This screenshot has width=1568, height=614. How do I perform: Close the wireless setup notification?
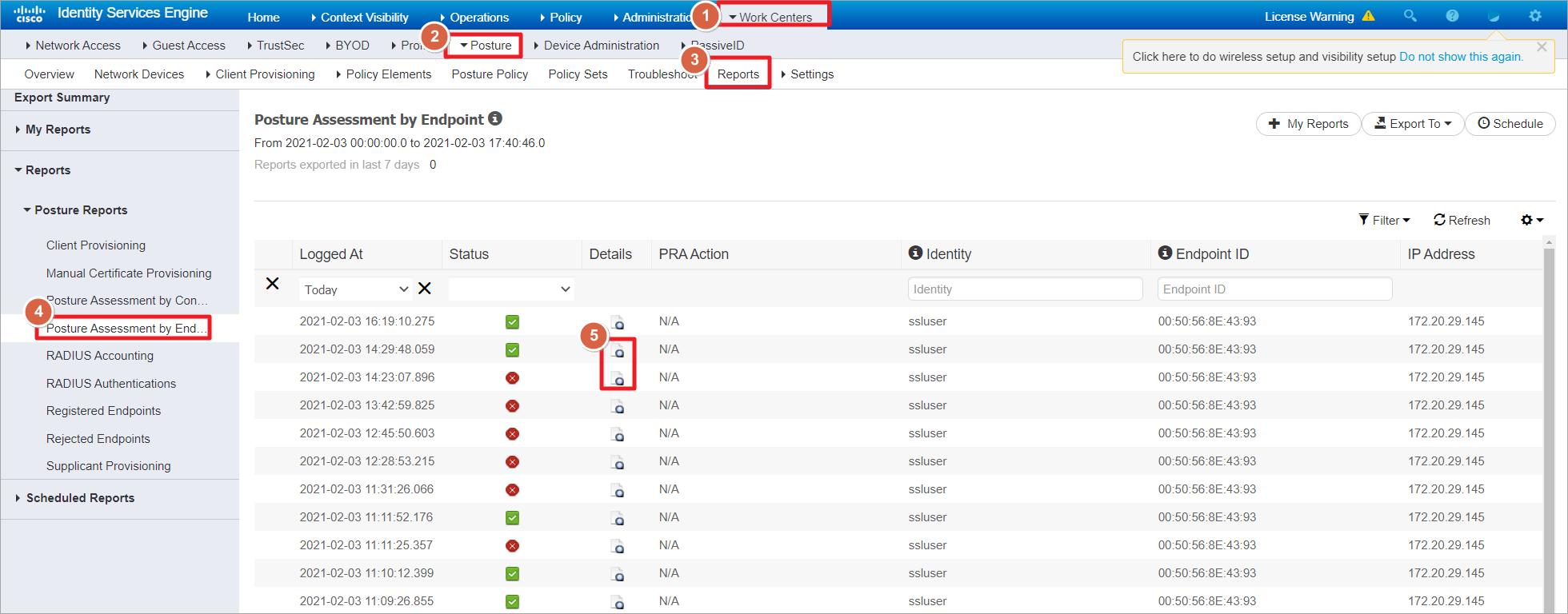point(1542,47)
